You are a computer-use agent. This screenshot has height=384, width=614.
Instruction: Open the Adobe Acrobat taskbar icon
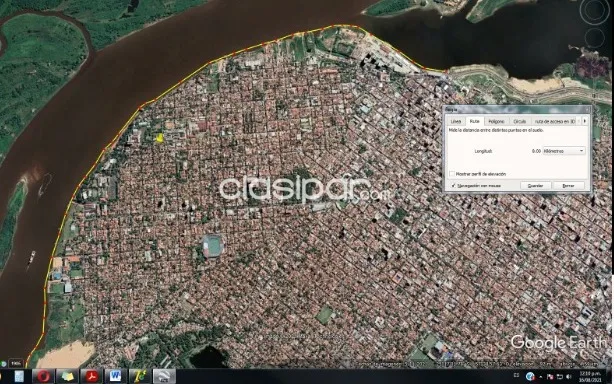coord(91,376)
